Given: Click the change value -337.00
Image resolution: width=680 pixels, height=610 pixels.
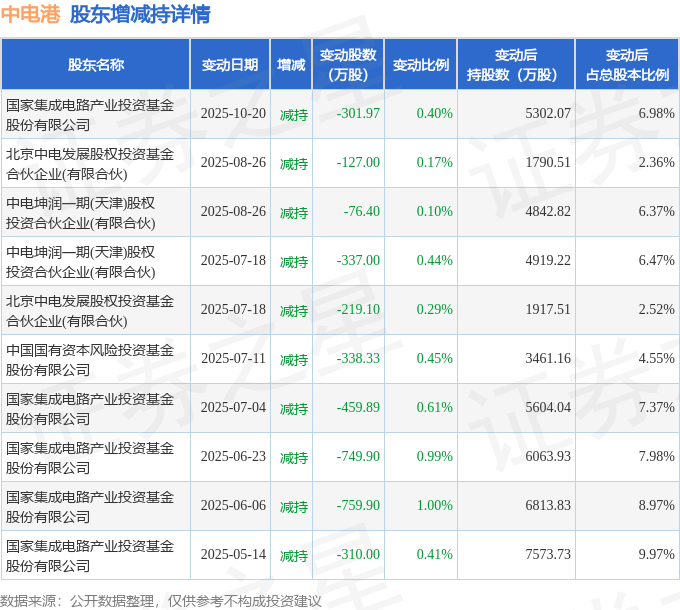Looking at the screenshot, I should [x=358, y=260].
